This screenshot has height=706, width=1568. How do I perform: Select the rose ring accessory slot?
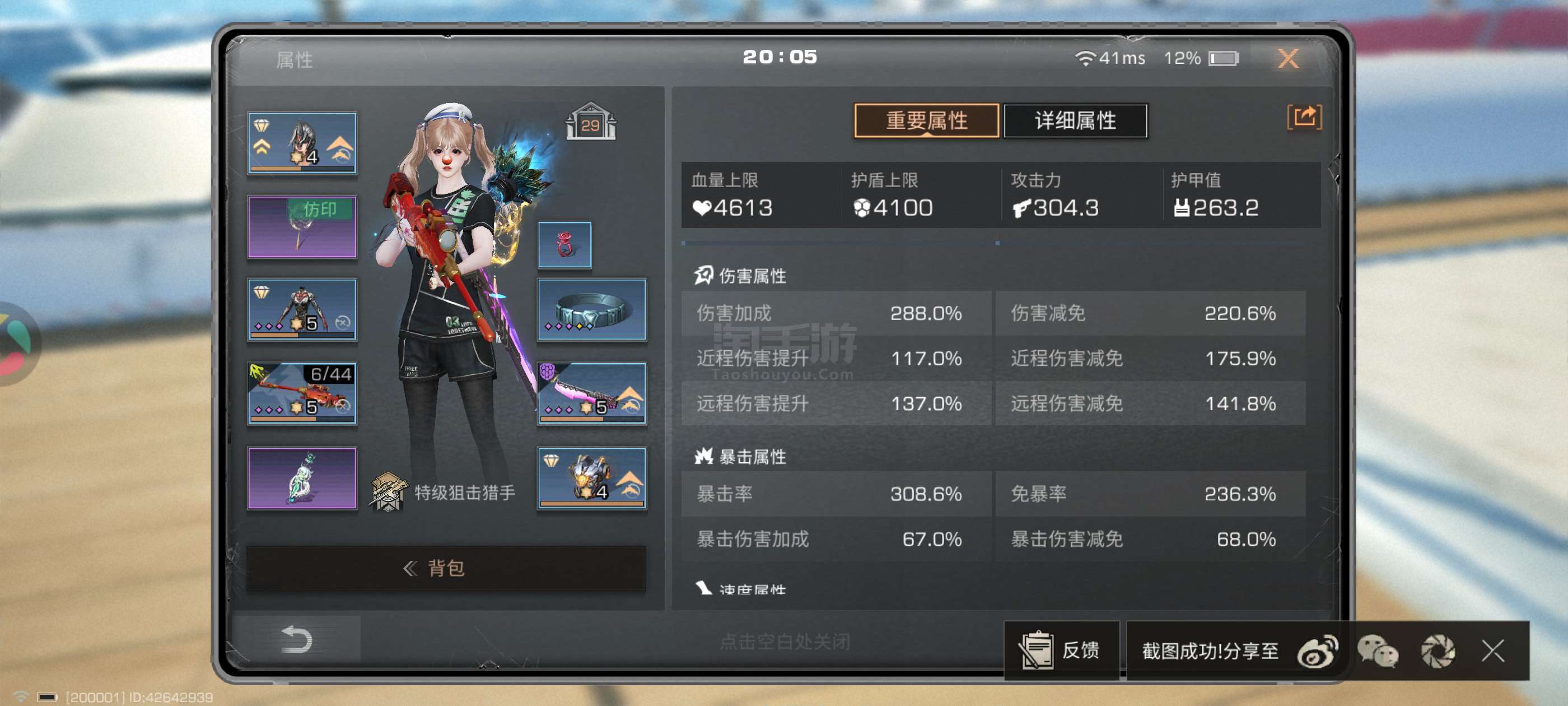click(564, 245)
